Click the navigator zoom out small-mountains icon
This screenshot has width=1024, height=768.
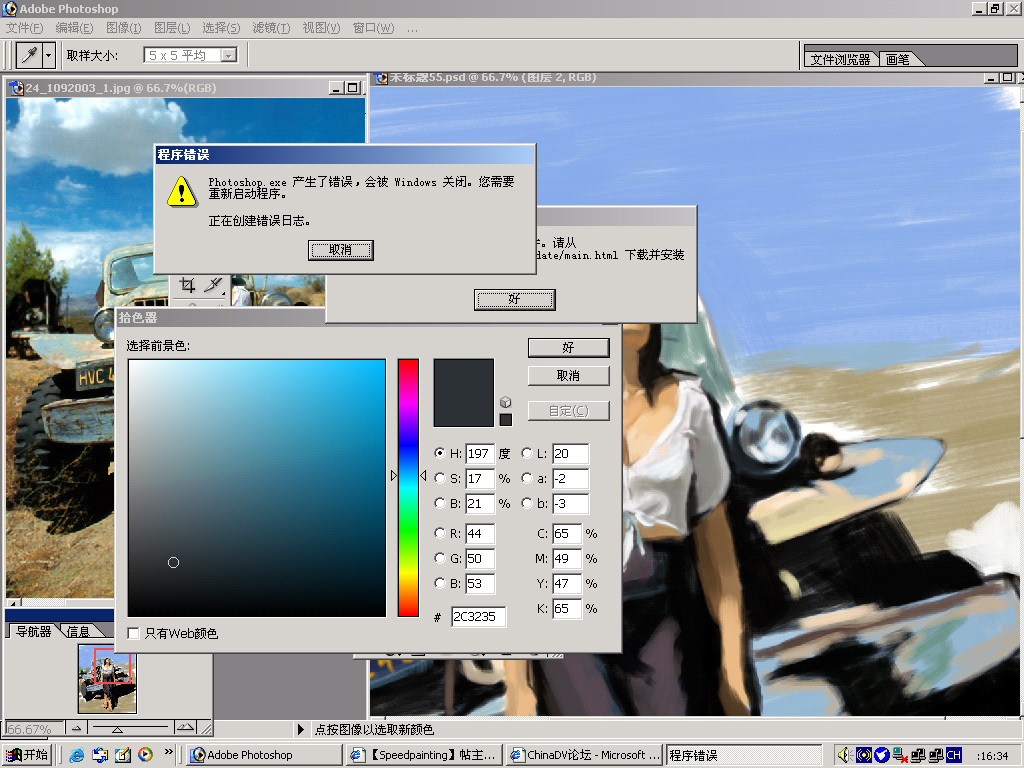pos(76,728)
